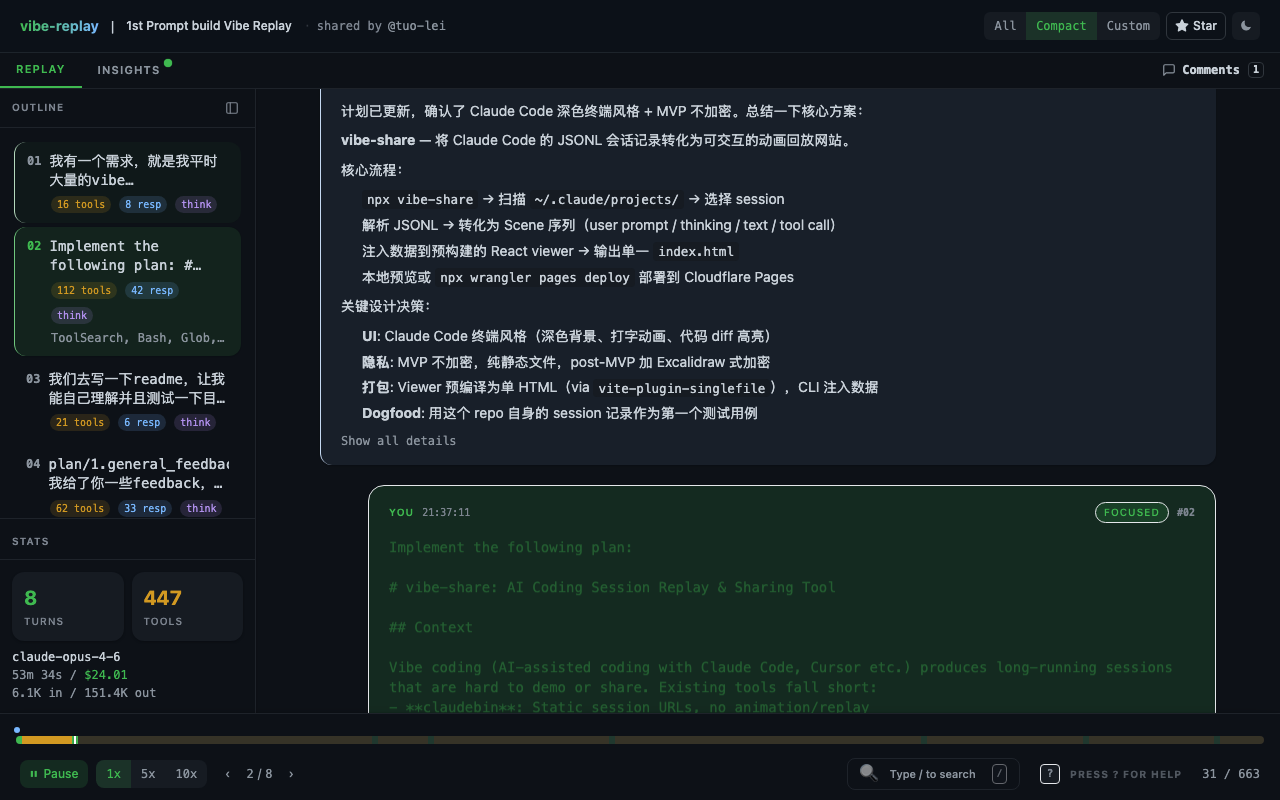
Task: Set playback speed to 10x
Action: point(186,773)
